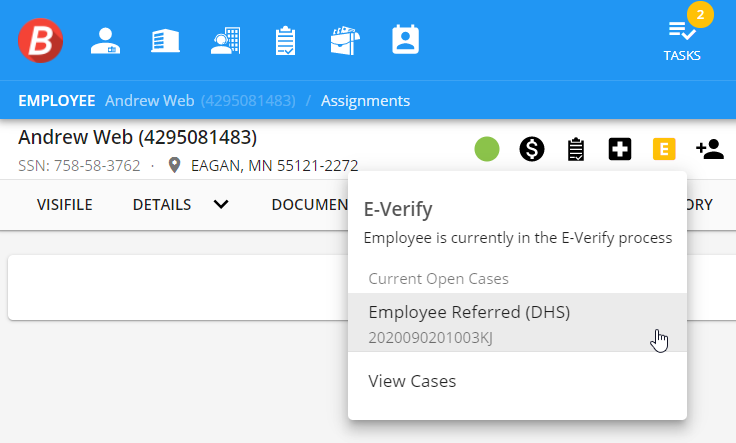Open the Calendar contact badge icon
The height and width of the screenshot is (443, 736).
(x=406, y=40)
